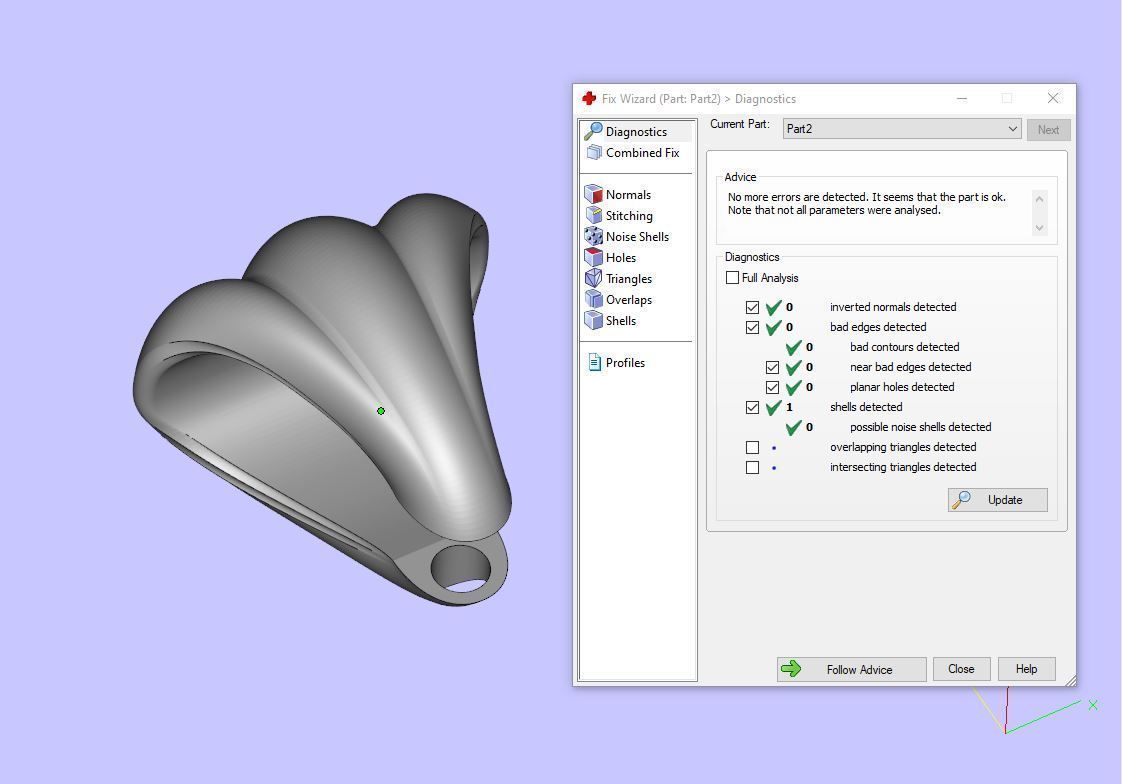
Task: Select the Holes cube icon
Action: click(x=594, y=257)
